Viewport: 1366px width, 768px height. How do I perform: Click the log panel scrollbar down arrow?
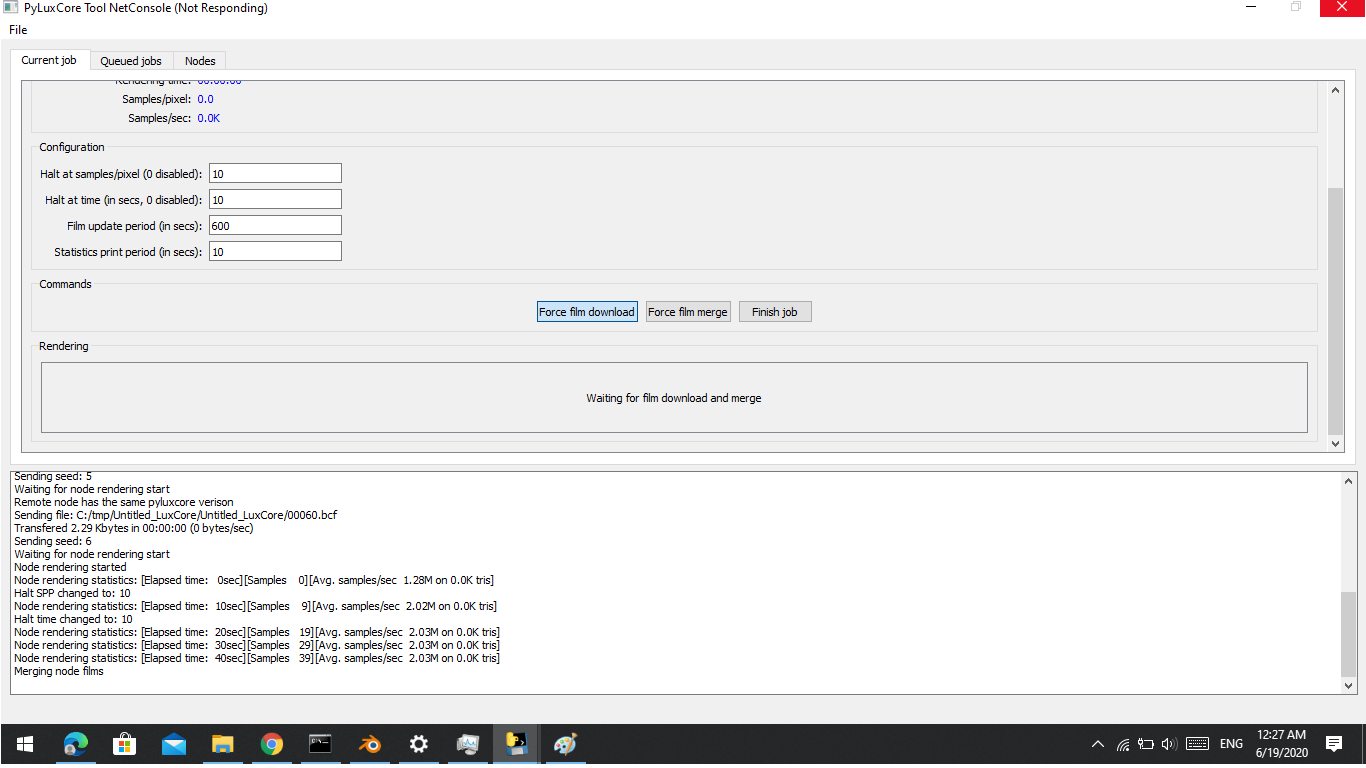(1349, 686)
